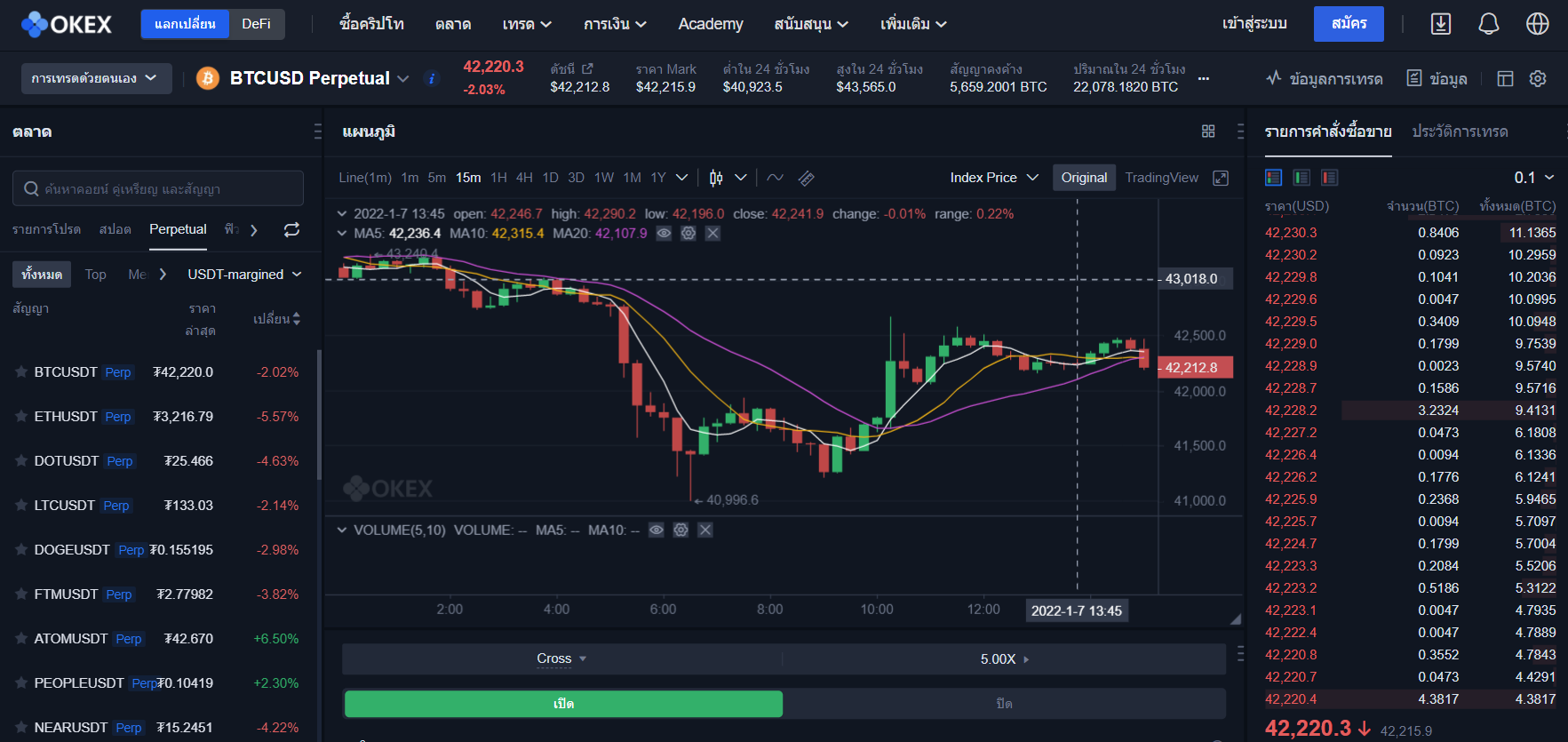Viewport: 1568px width, 742px height.
Task: Select the green open position tab
Action: (x=563, y=704)
